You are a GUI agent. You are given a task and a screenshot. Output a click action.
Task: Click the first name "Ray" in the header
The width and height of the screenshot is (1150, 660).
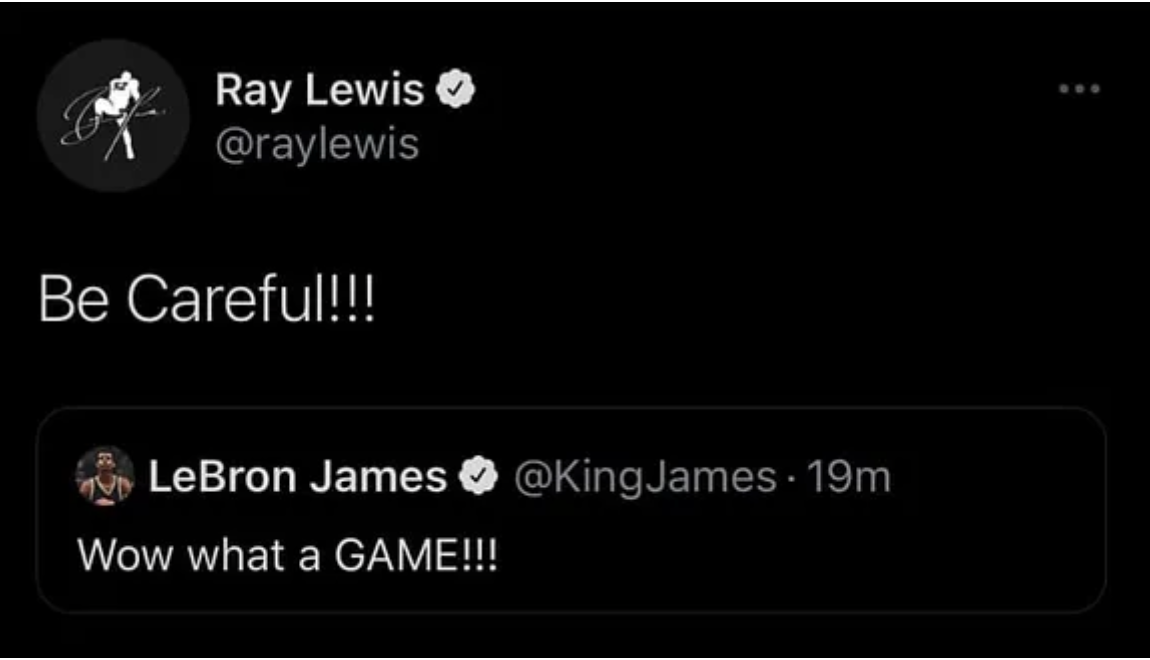pyautogui.click(x=250, y=92)
